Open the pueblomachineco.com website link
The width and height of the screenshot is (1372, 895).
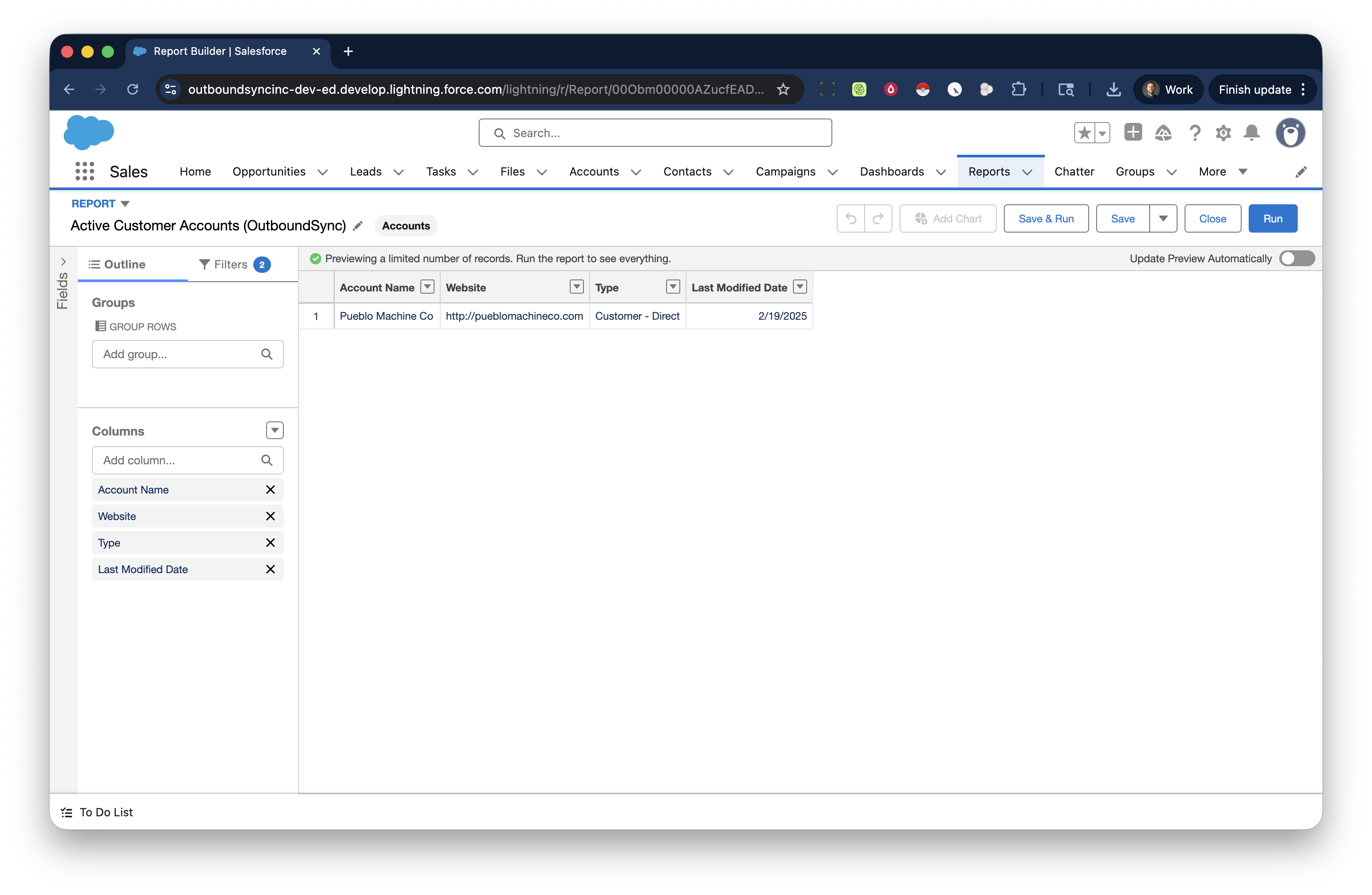[x=514, y=316]
